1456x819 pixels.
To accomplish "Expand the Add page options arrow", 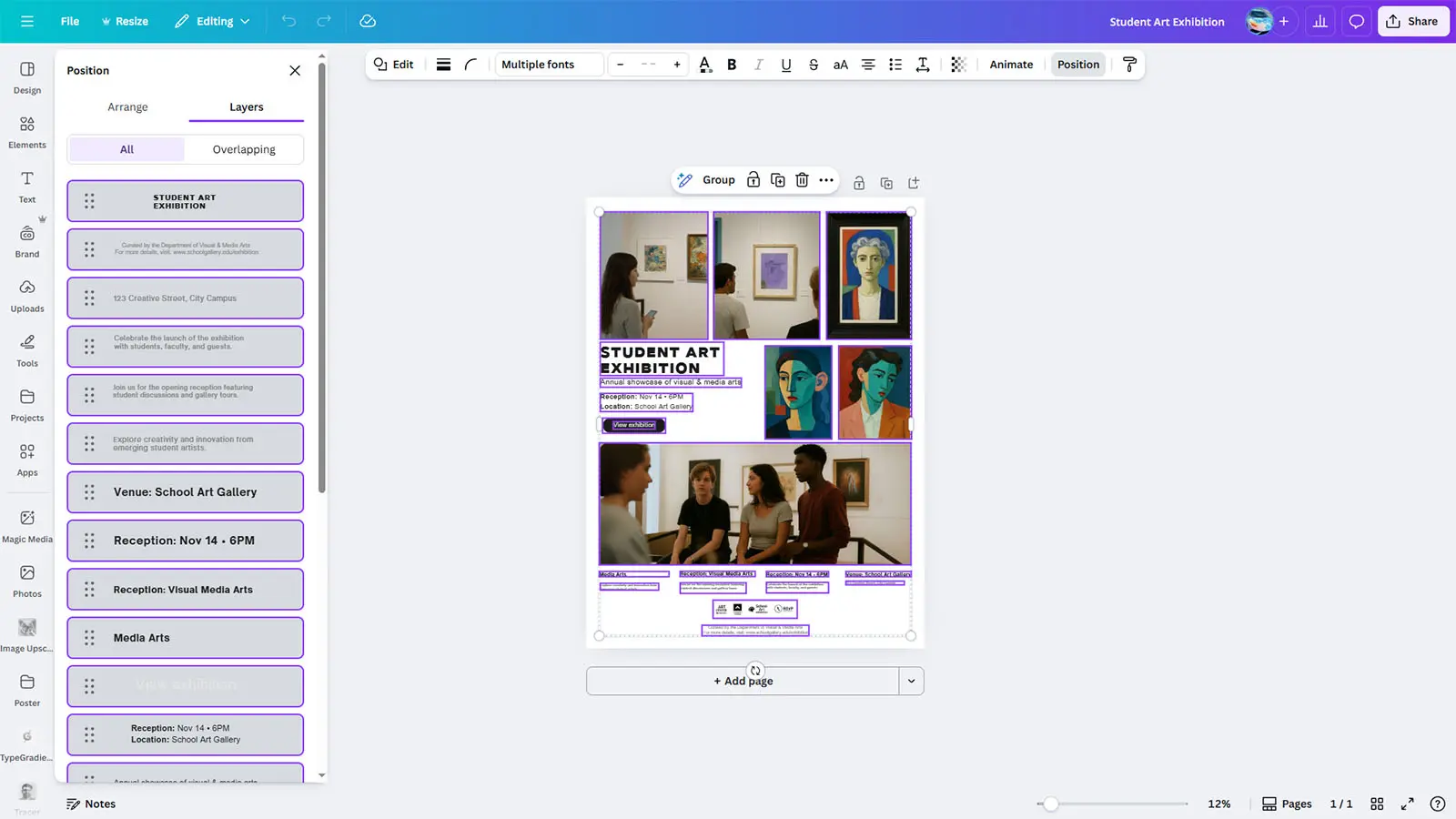I will 911,681.
